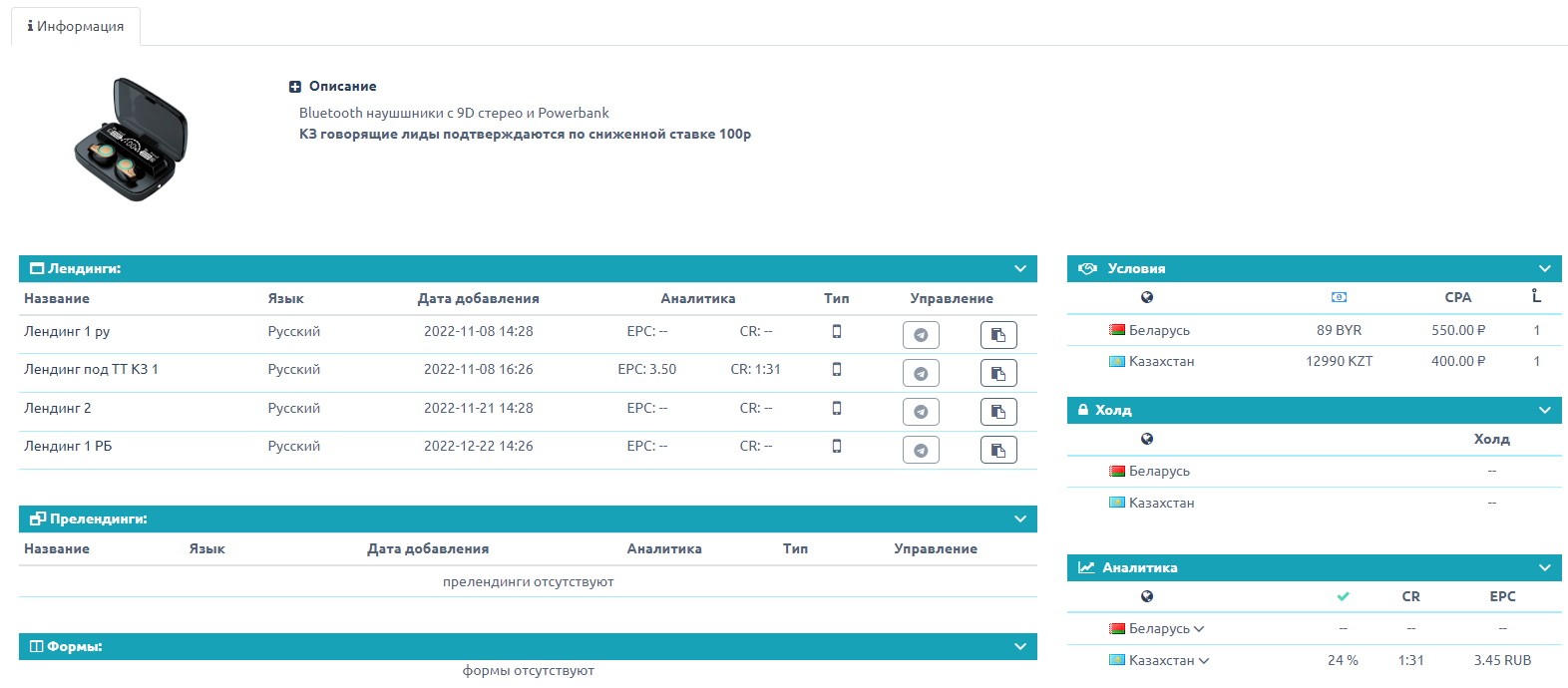Click the Bluetooth earbuds product image
This screenshot has width=1568, height=688.
[x=132, y=140]
